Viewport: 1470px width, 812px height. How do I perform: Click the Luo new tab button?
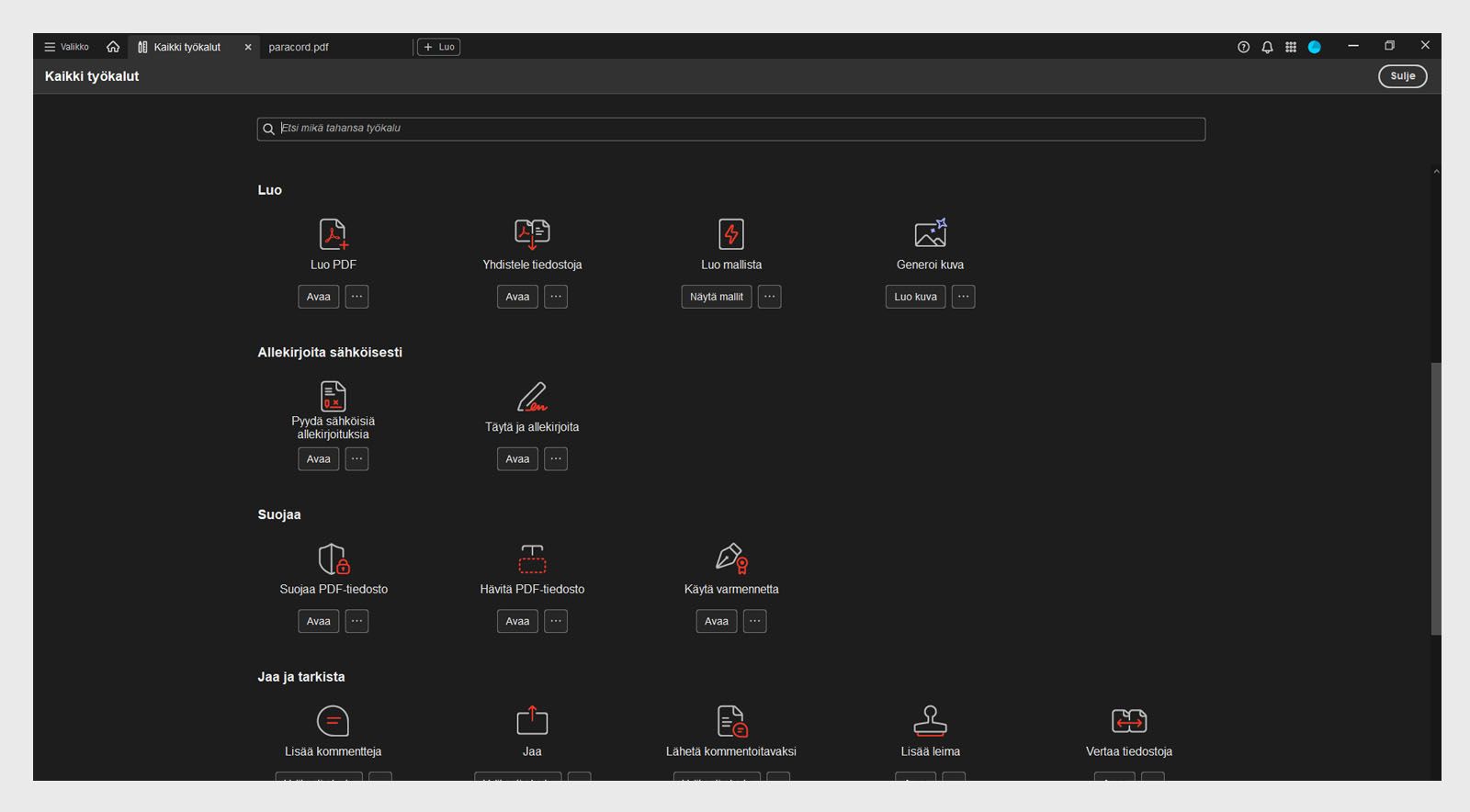(x=438, y=47)
